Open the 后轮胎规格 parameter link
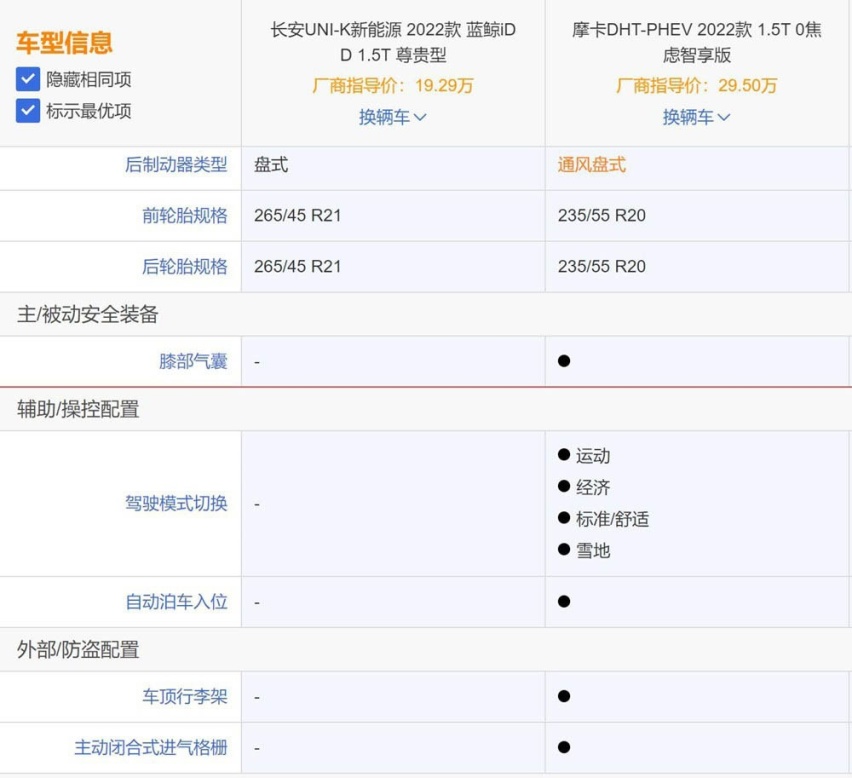The height and width of the screenshot is (778, 852). pos(185,266)
